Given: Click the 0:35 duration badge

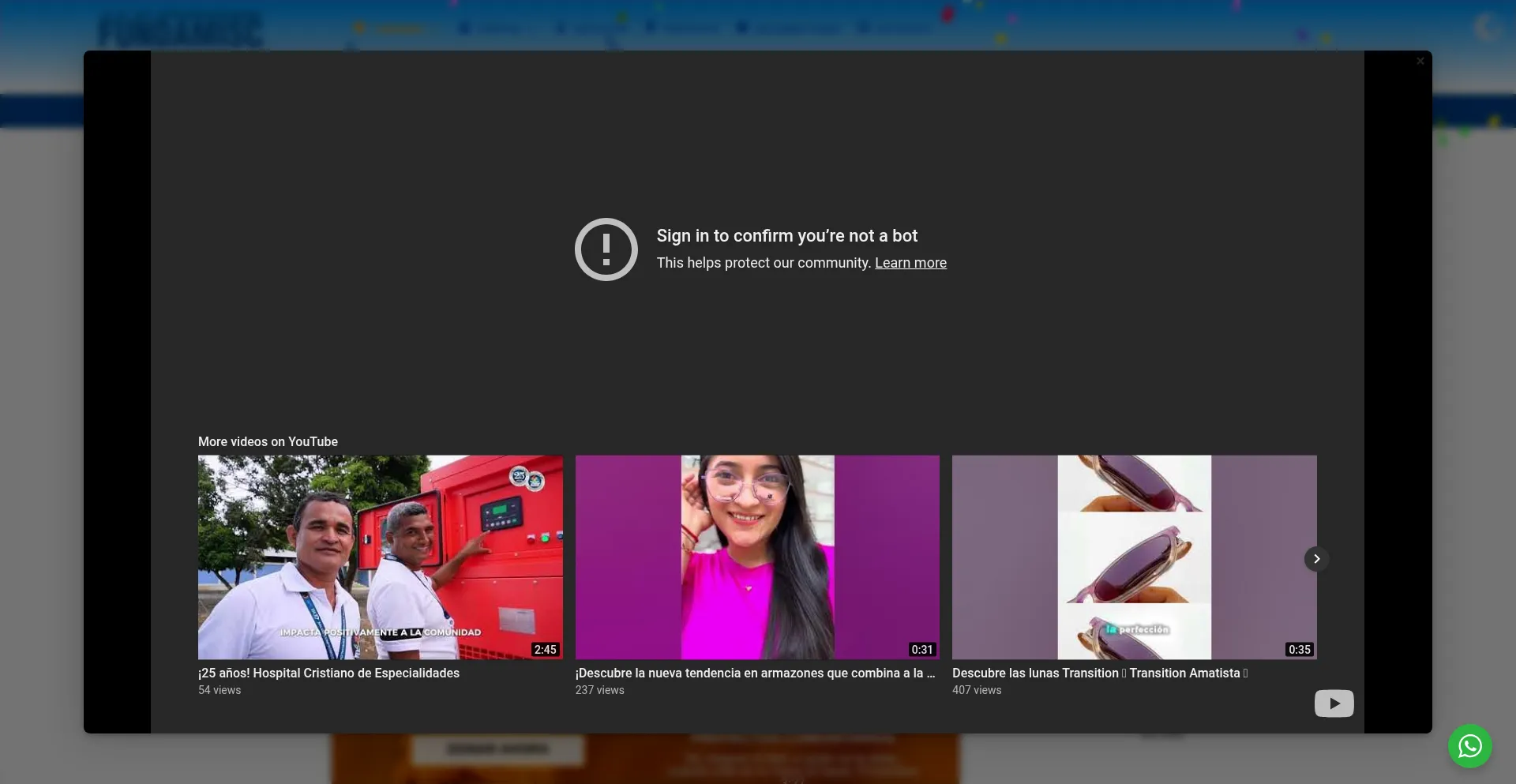Looking at the screenshot, I should 1300,650.
